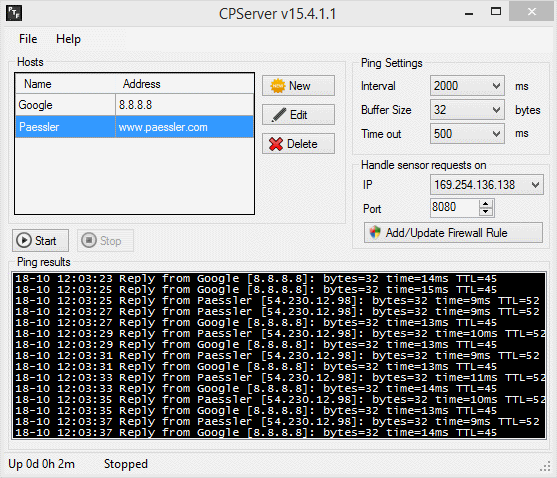
Task: Delete the selected host
Action: coord(298,144)
